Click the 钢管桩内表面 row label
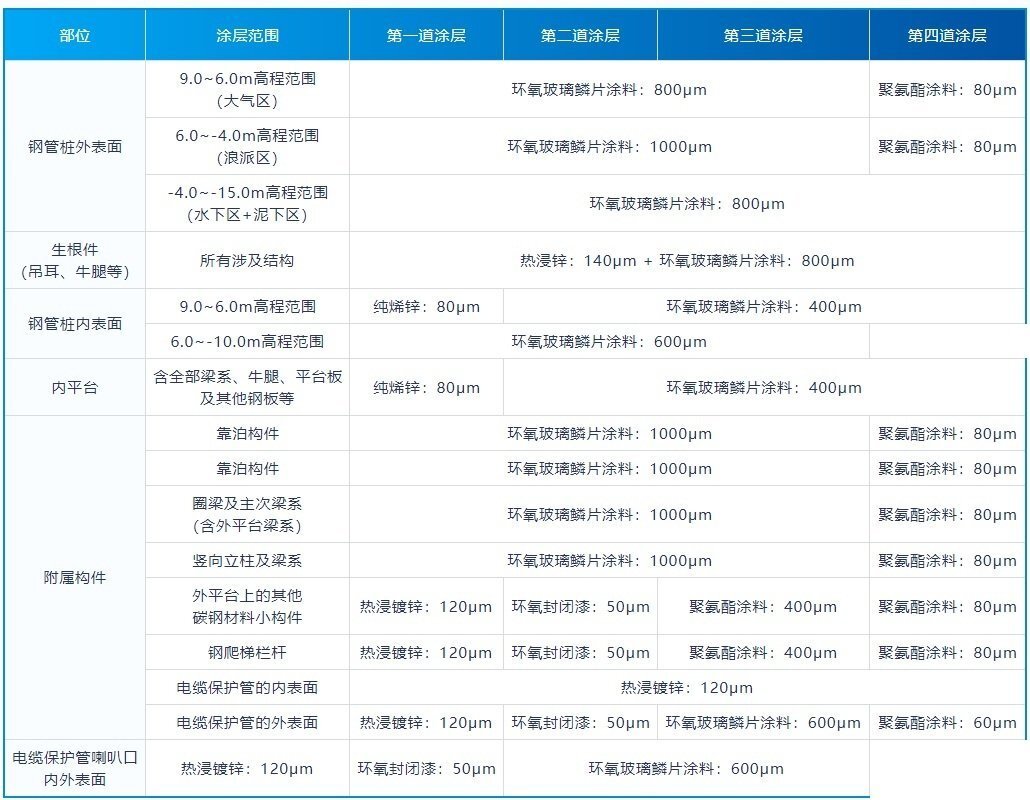This screenshot has width=1030, height=800. pos(75,324)
